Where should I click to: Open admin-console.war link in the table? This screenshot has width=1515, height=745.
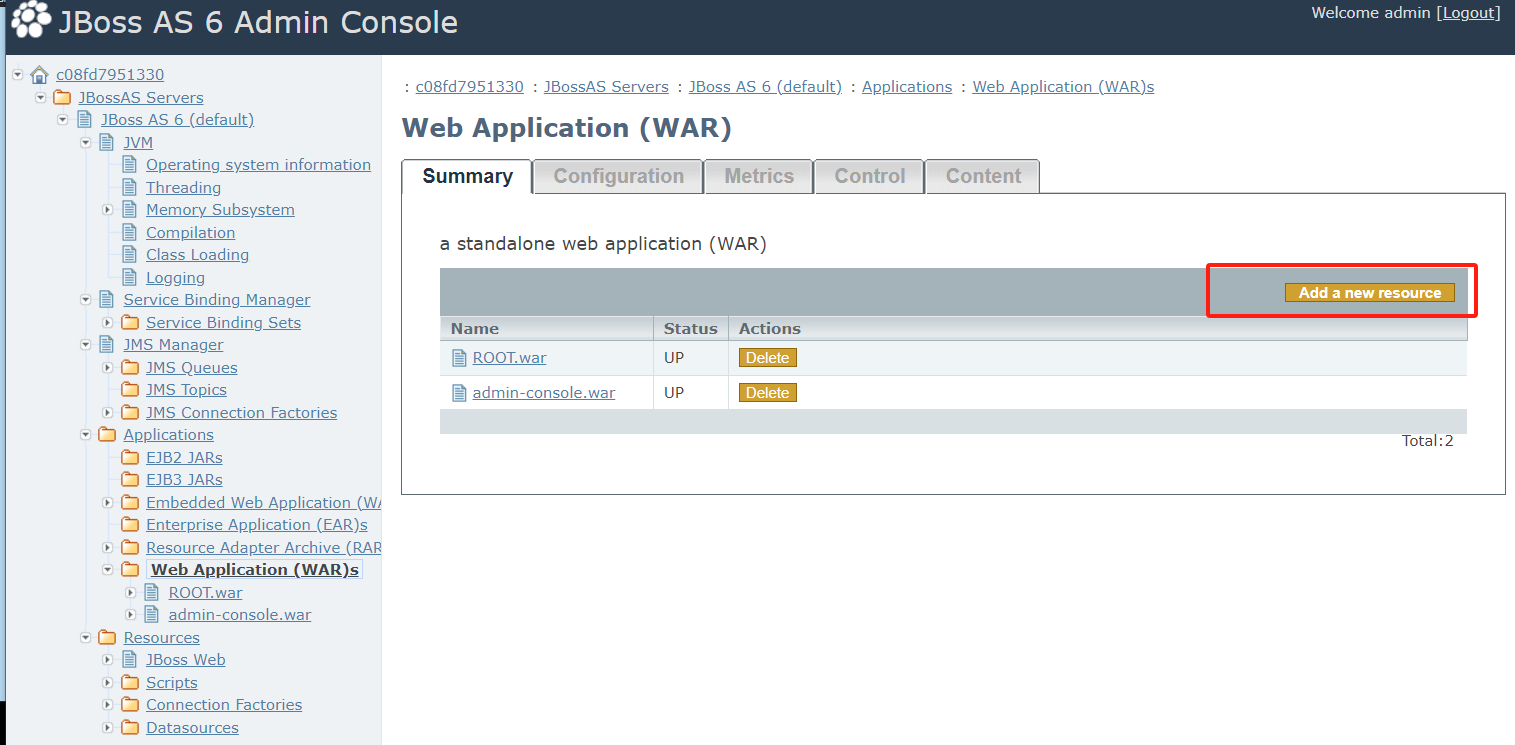(544, 393)
